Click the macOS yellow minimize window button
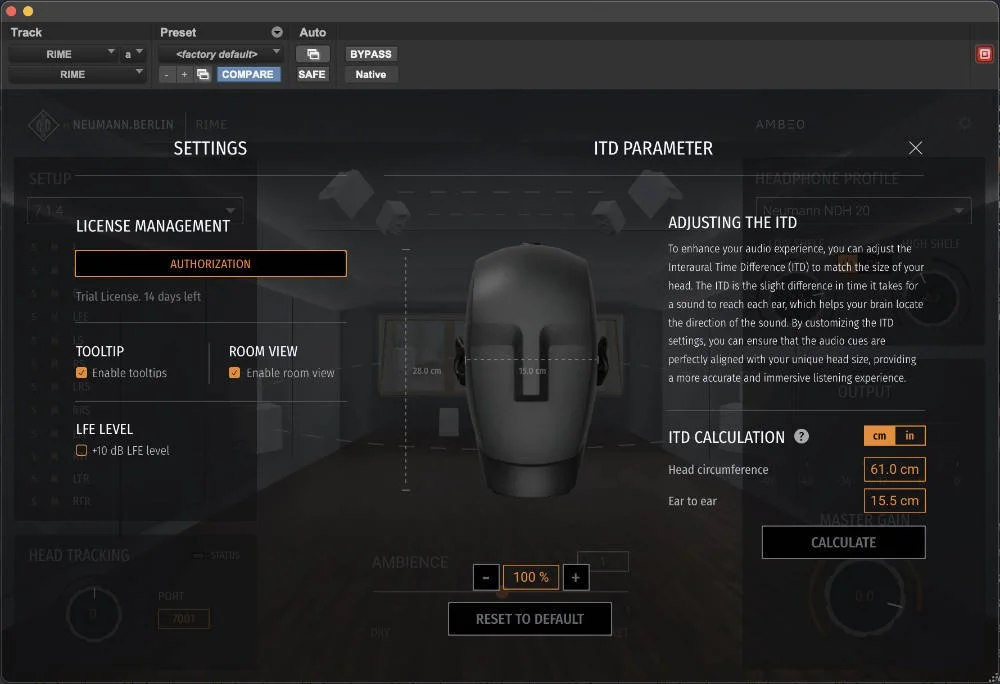 (x=27, y=11)
